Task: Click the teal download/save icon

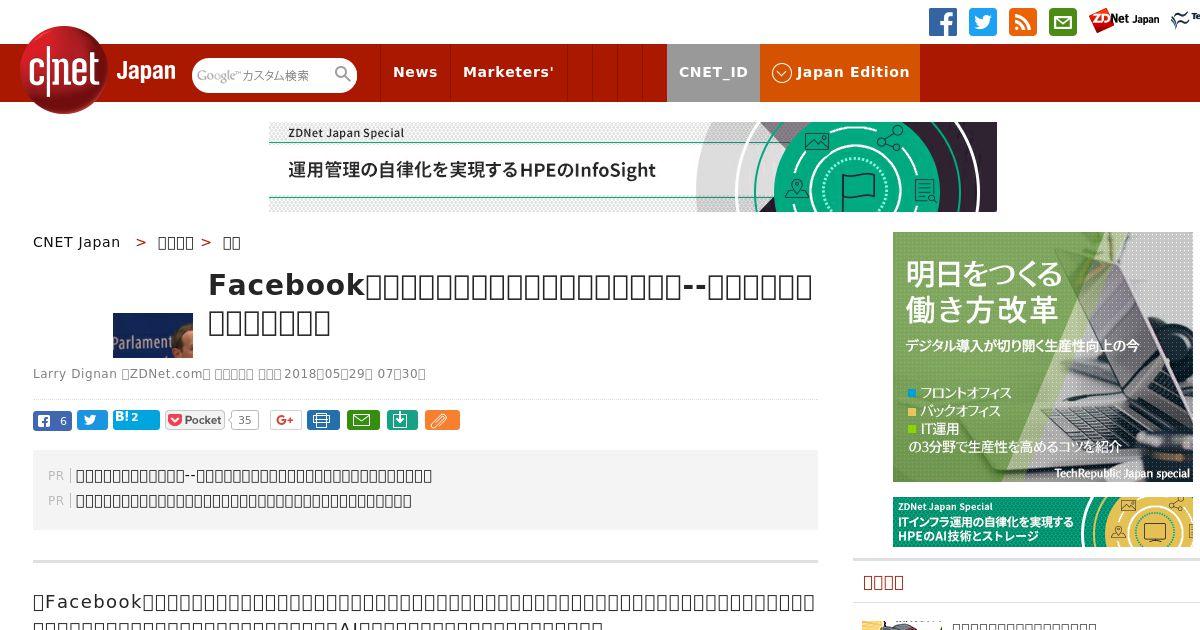Action: pyautogui.click(x=401, y=420)
